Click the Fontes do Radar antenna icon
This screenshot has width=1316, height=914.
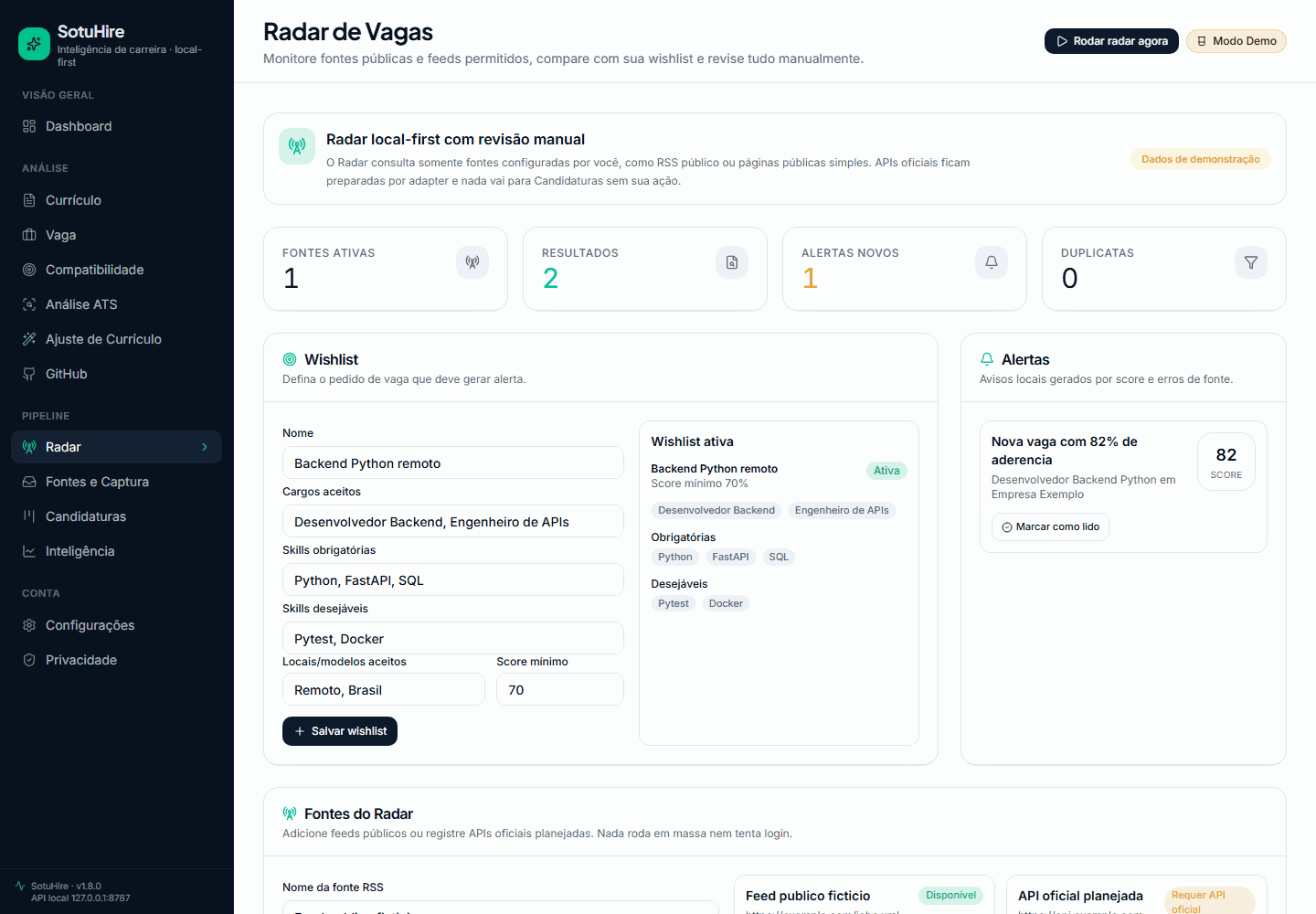tap(290, 813)
